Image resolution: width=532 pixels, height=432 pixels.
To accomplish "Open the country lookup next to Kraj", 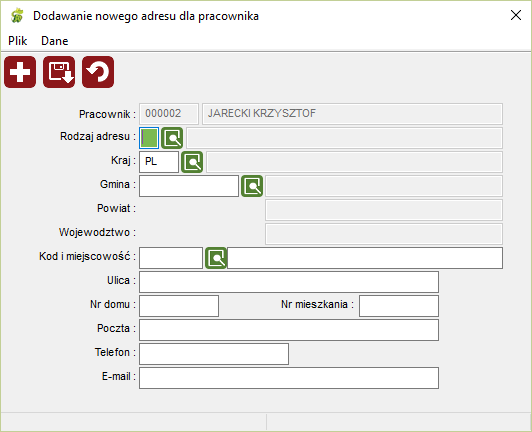I will (192, 162).
